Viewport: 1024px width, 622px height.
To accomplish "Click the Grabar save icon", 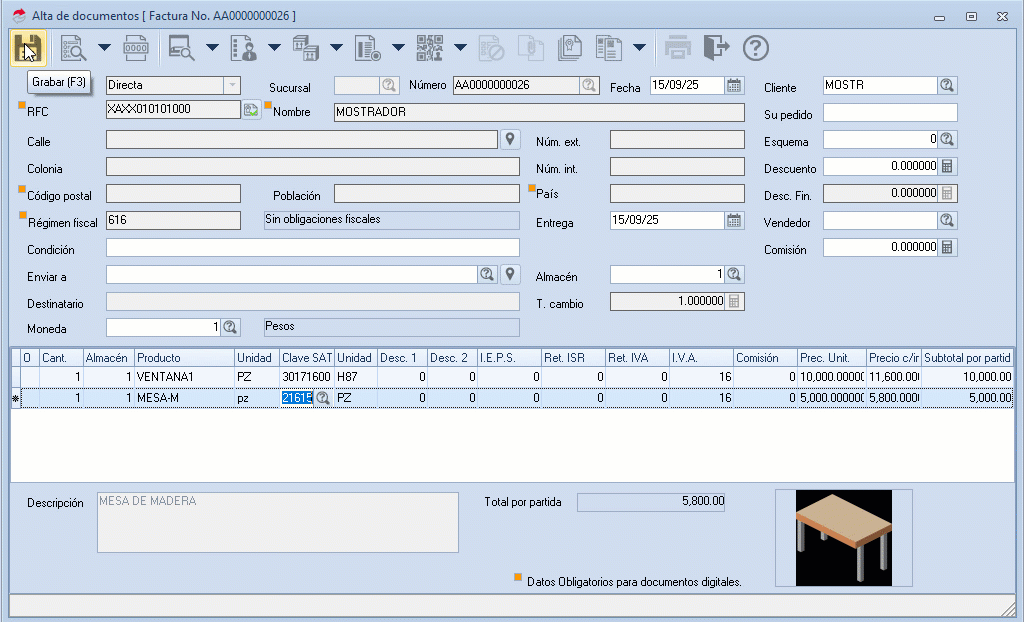I will click(28, 47).
